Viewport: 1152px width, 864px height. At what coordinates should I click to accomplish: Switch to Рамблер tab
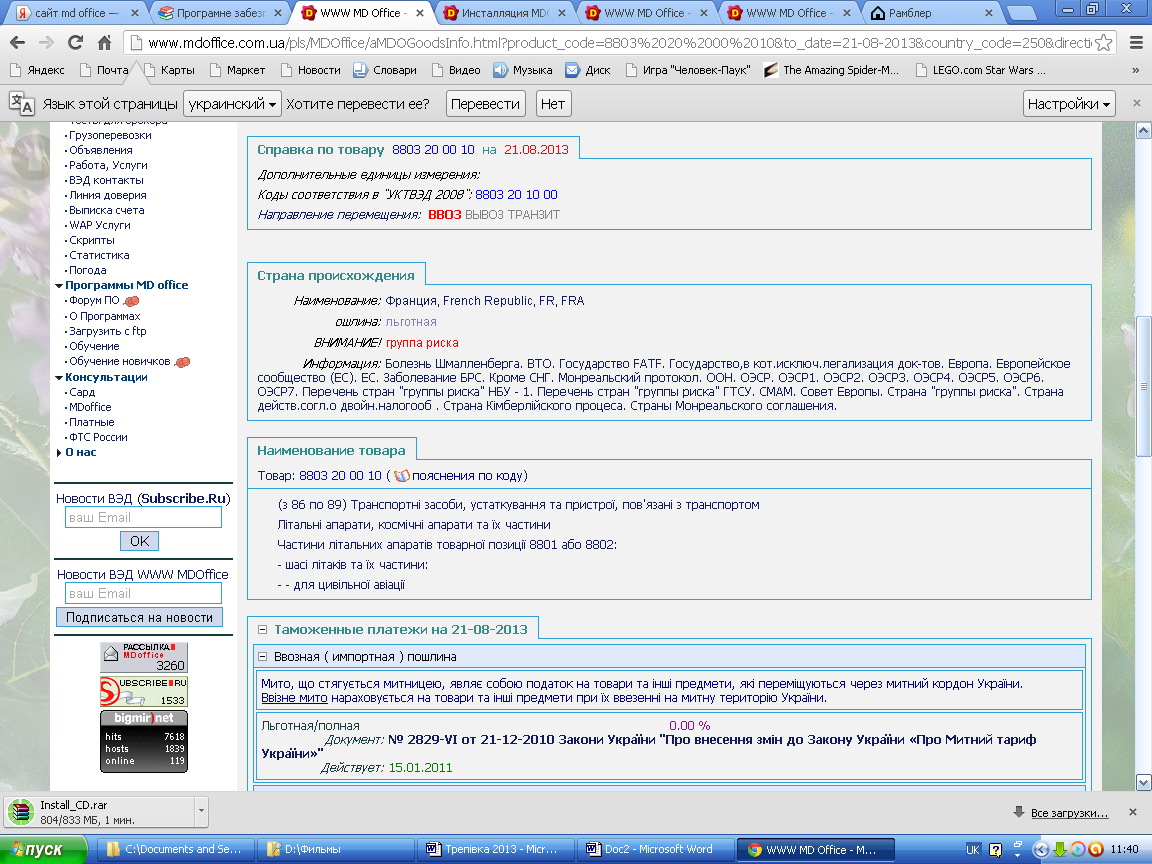(x=931, y=13)
